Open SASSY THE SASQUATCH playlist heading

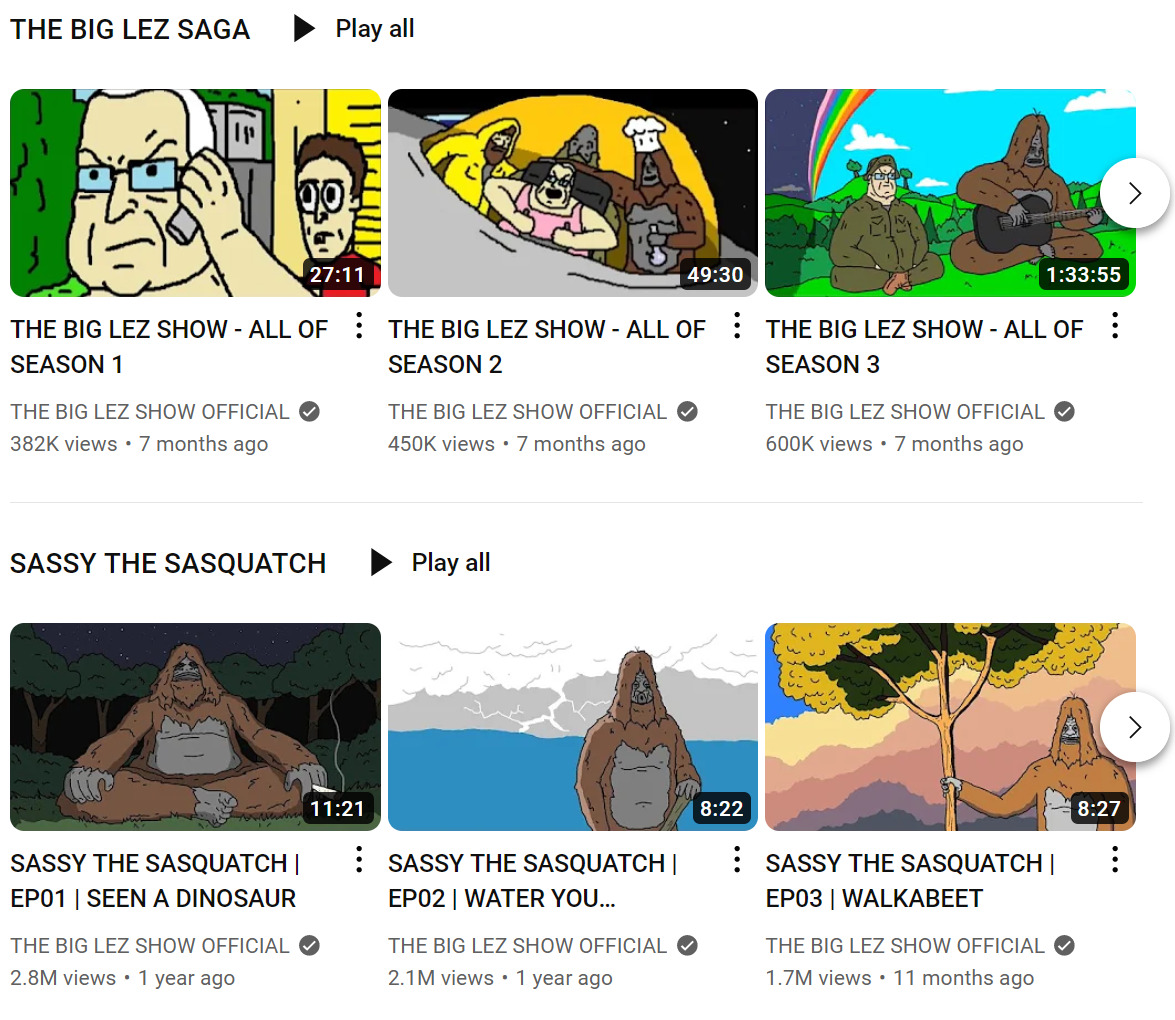[168, 564]
